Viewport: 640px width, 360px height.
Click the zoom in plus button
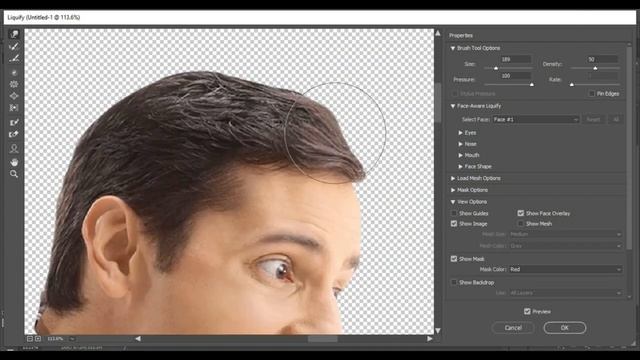[38, 339]
